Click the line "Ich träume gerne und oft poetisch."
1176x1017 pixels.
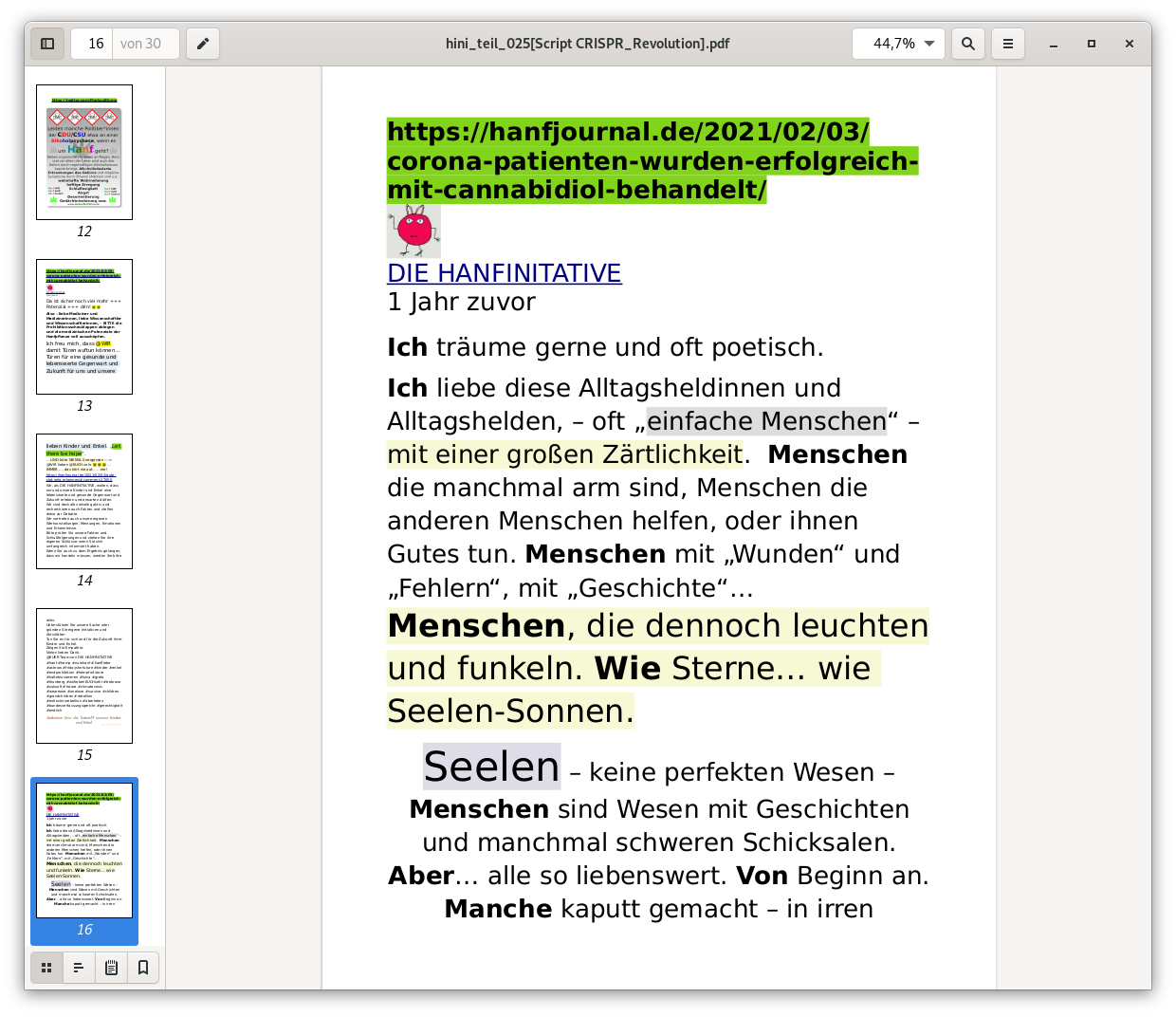click(605, 347)
